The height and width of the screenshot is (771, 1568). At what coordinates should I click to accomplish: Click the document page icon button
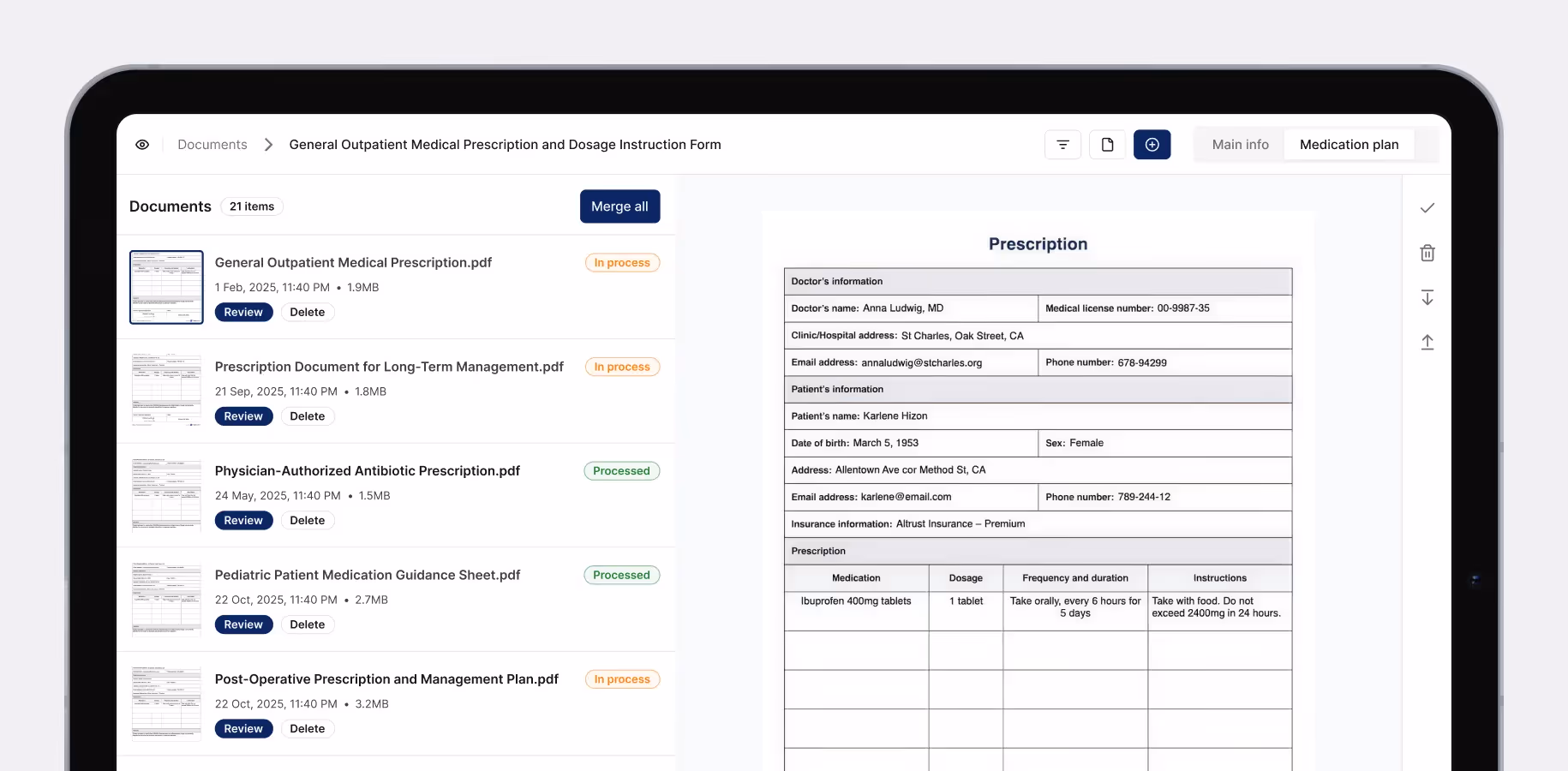pos(1107,145)
